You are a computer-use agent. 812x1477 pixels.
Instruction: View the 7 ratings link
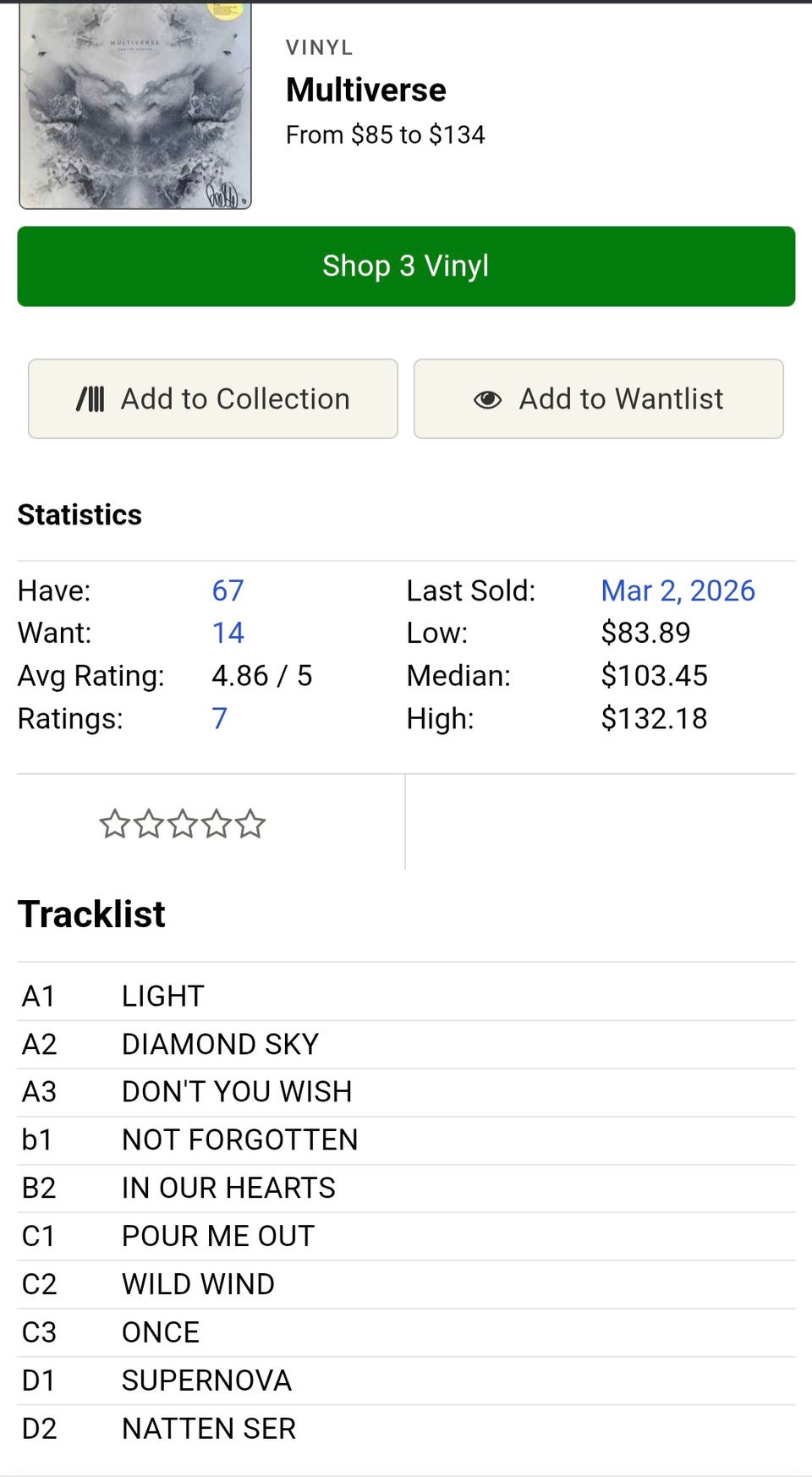pos(219,718)
